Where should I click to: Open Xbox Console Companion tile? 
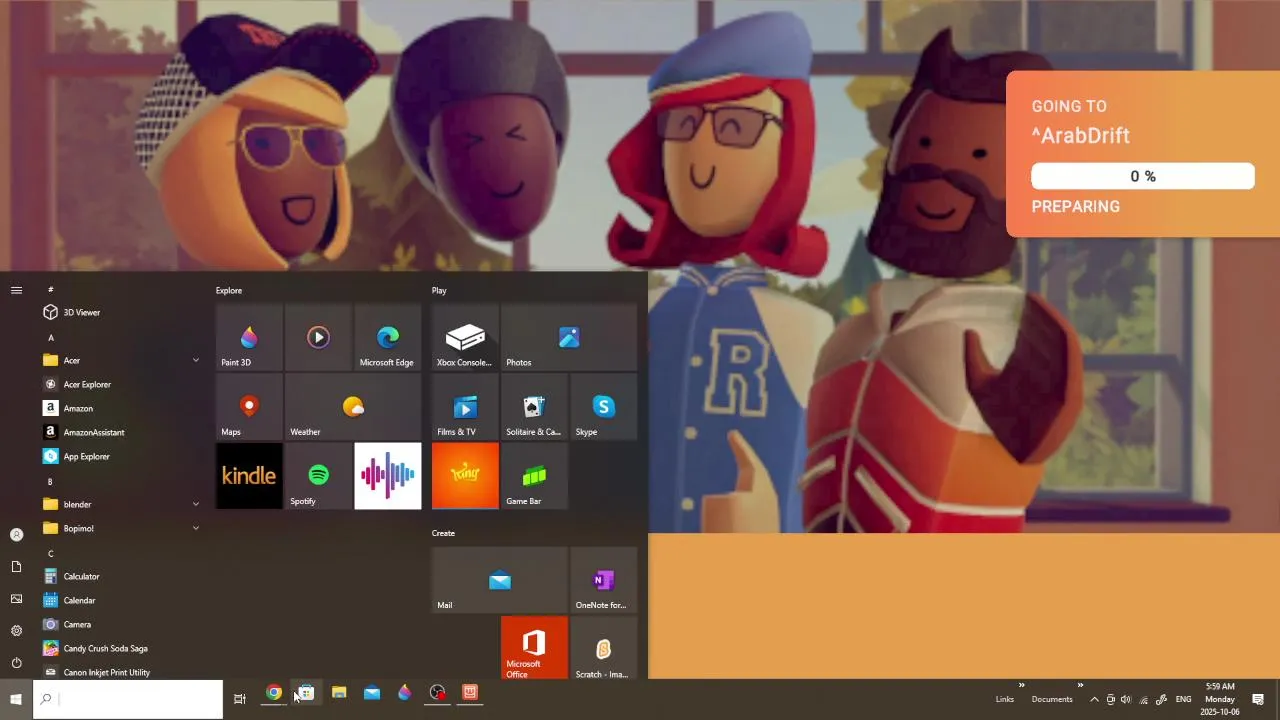pos(465,338)
